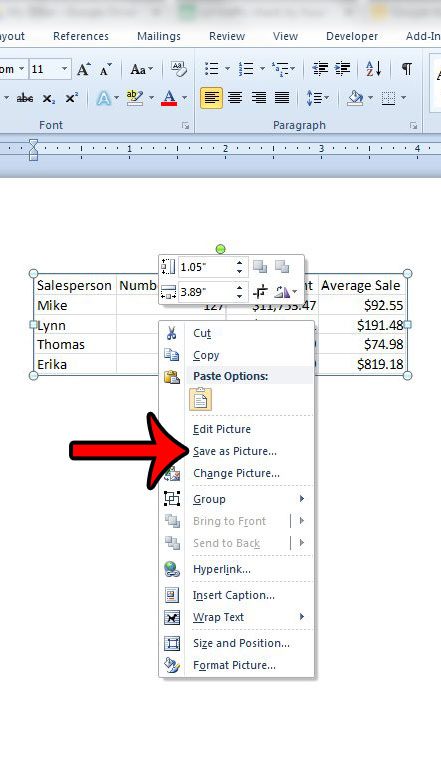
Task: Open the font size 11 dropdown
Action: click(x=64, y=69)
